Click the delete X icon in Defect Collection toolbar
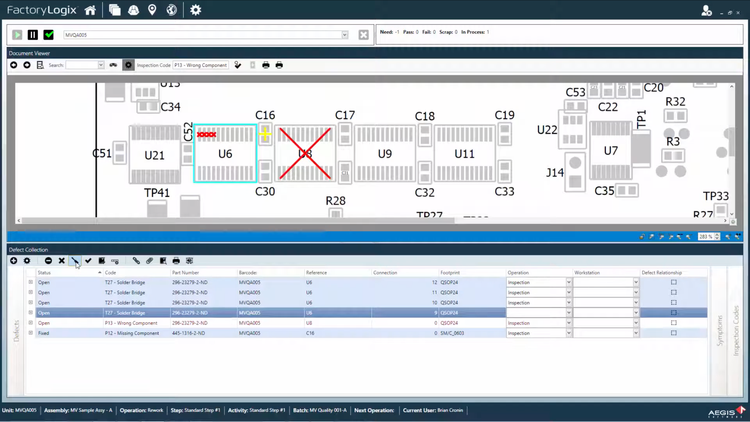750x422 pixels. (x=61, y=261)
